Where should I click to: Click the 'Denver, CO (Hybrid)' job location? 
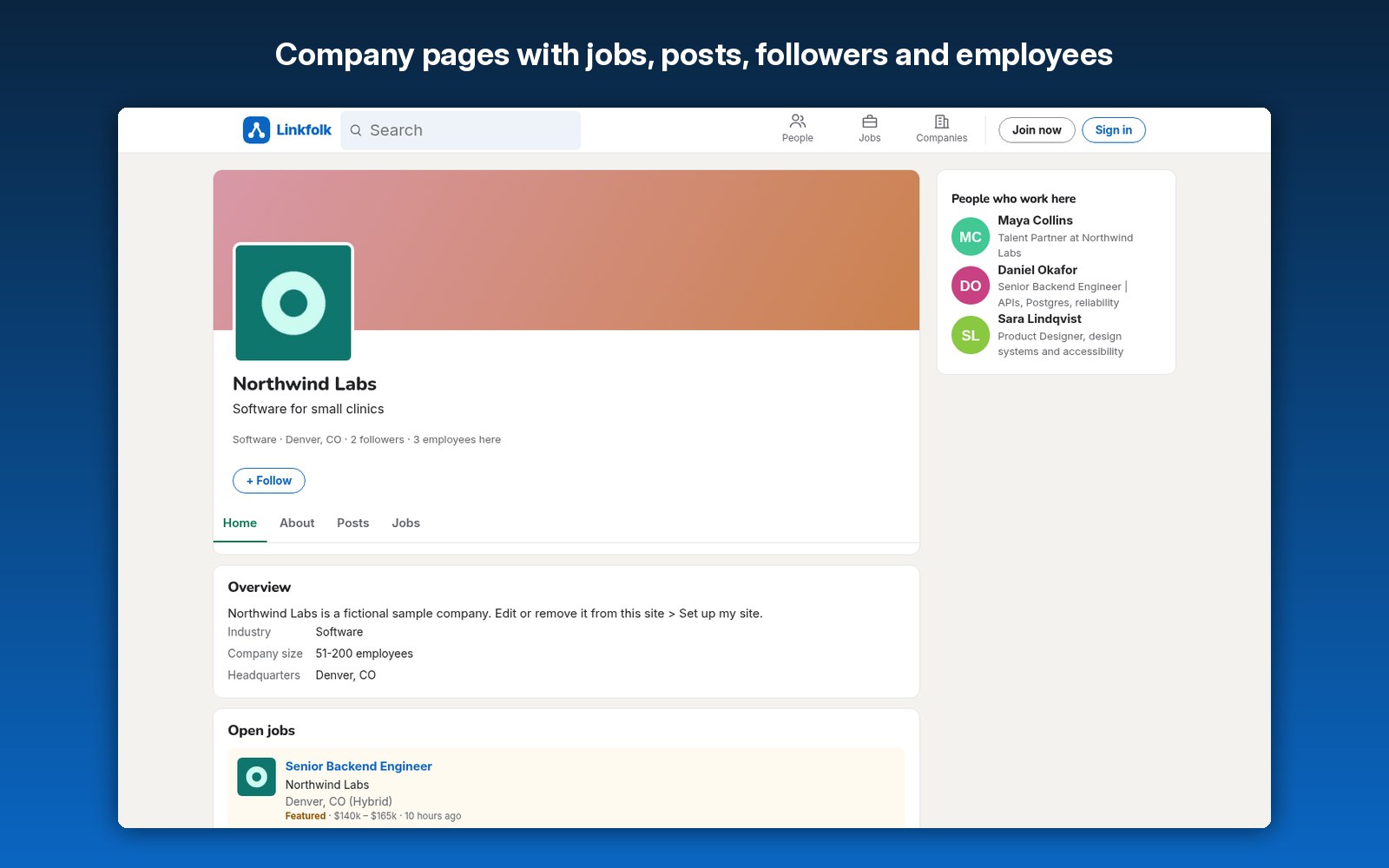(339, 801)
